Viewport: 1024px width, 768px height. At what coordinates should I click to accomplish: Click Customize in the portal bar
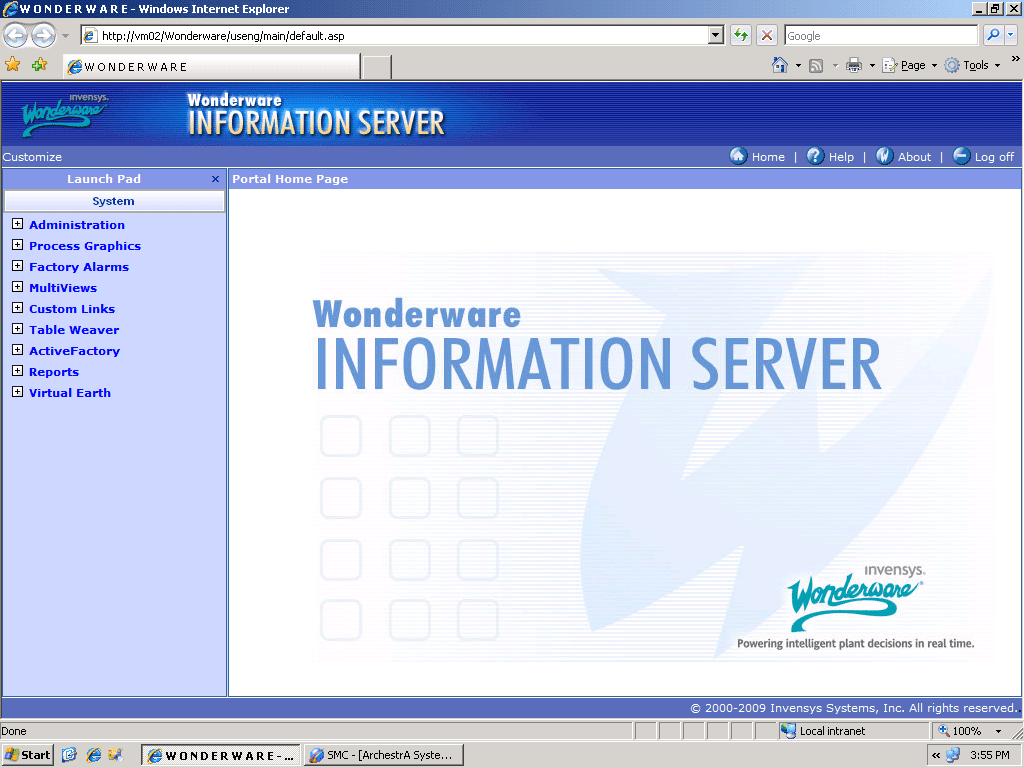coord(32,157)
